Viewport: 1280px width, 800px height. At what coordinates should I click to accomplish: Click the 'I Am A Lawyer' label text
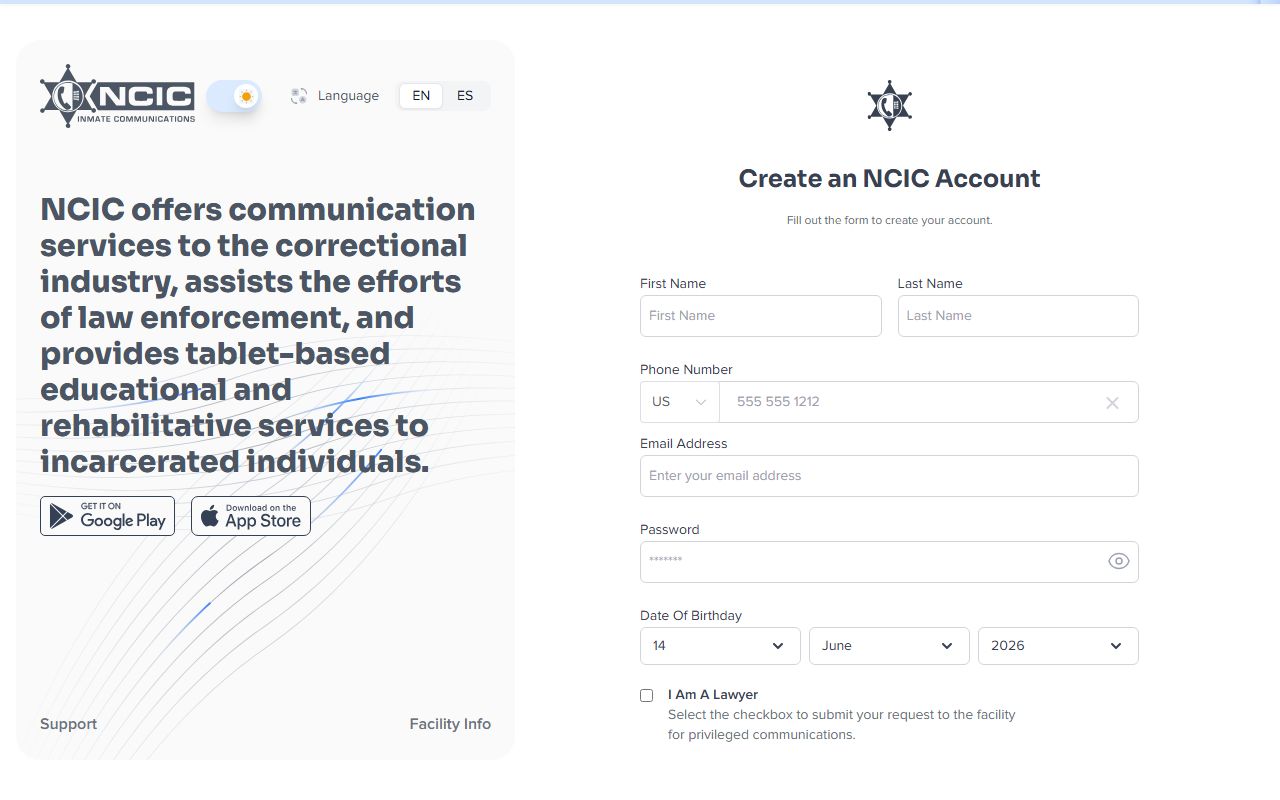(713, 695)
